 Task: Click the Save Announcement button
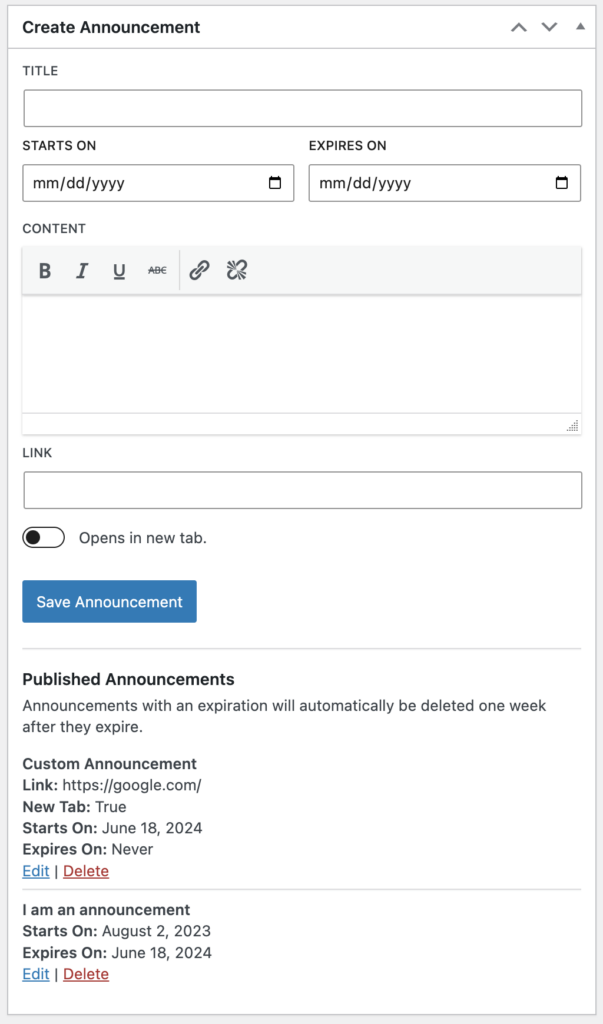click(109, 602)
